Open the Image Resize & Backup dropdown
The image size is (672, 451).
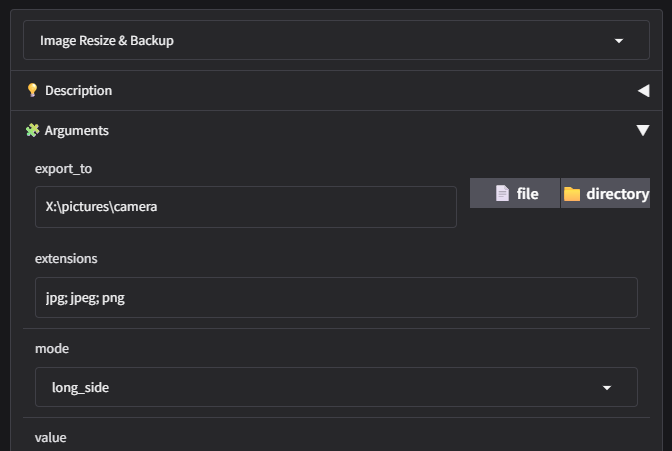pyautogui.click(x=336, y=40)
